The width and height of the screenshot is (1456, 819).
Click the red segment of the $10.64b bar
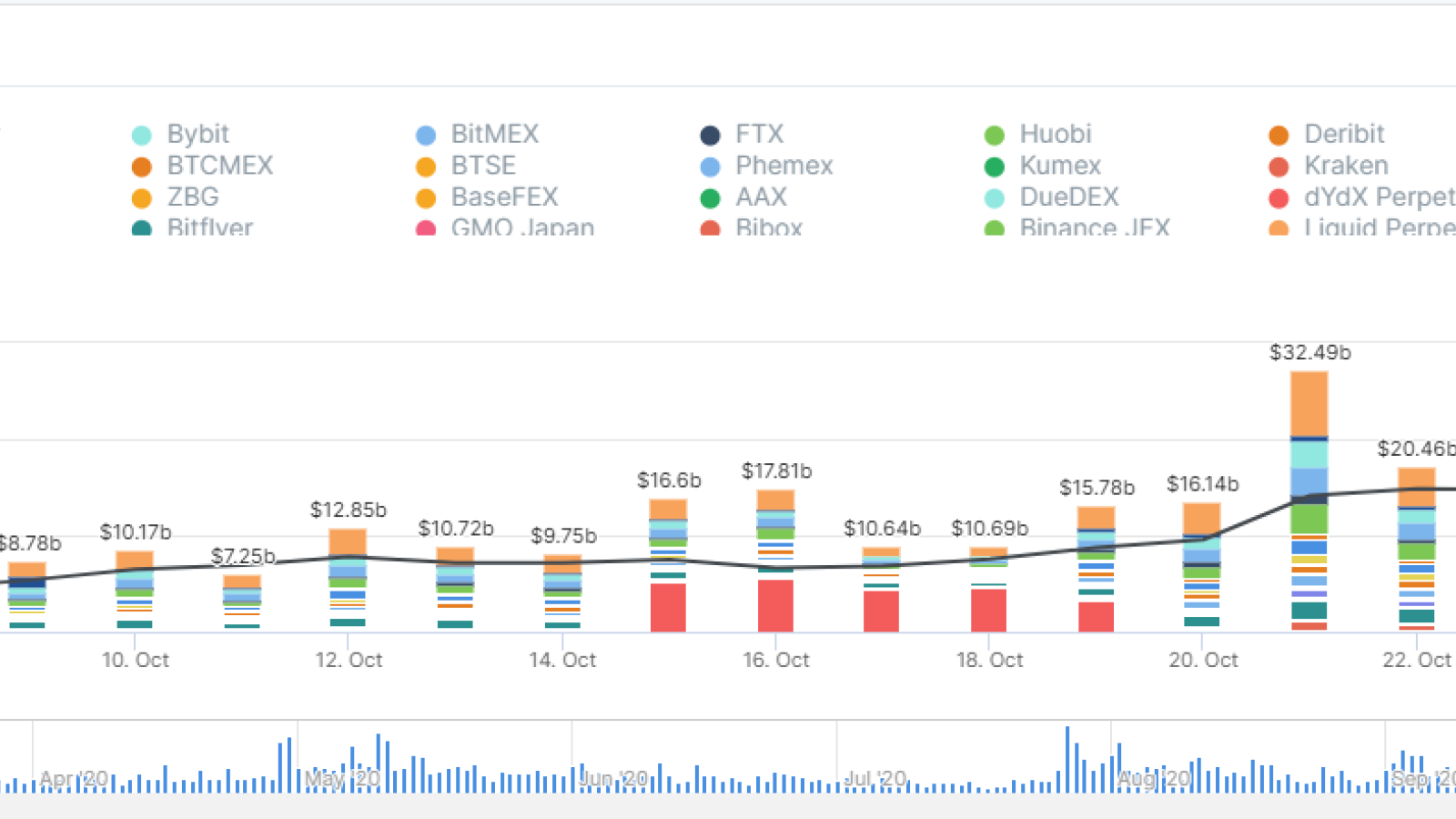click(x=881, y=612)
